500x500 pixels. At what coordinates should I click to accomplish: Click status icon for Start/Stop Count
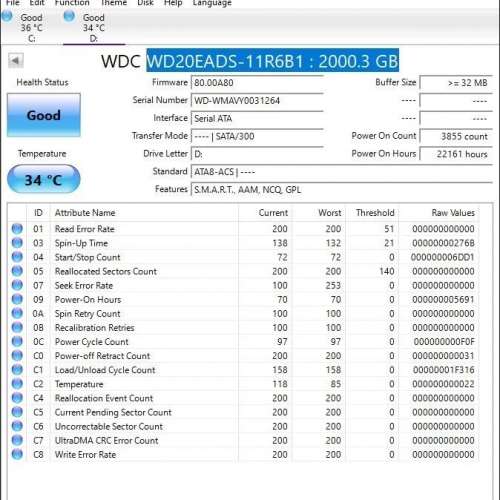pyautogui.click(x=17, y=257)
